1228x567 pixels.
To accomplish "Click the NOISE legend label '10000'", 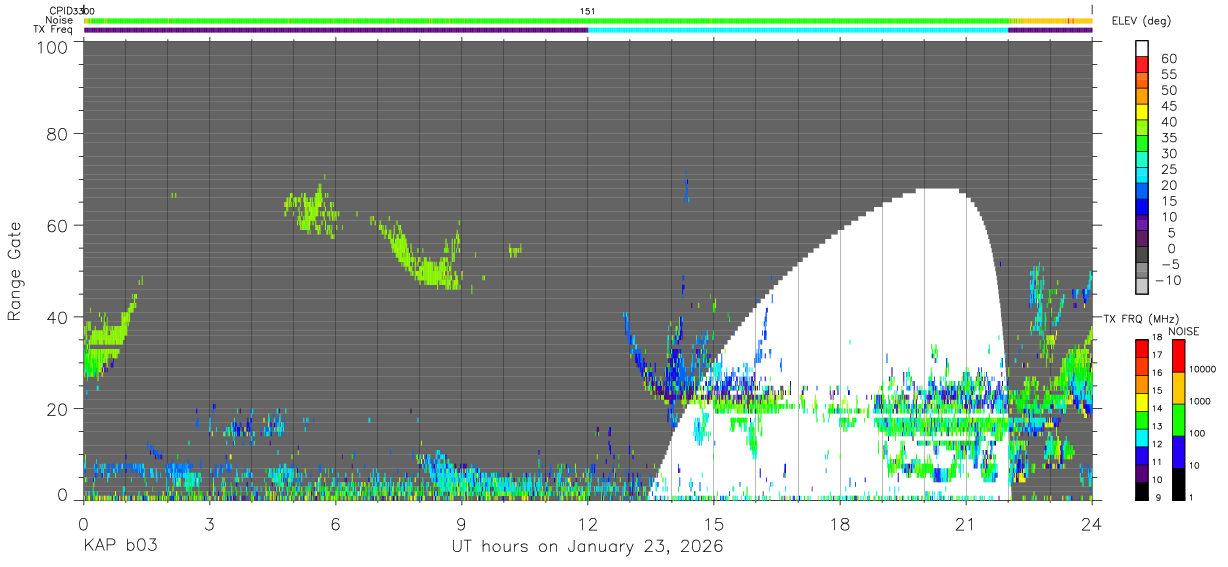I will 1201,368.
